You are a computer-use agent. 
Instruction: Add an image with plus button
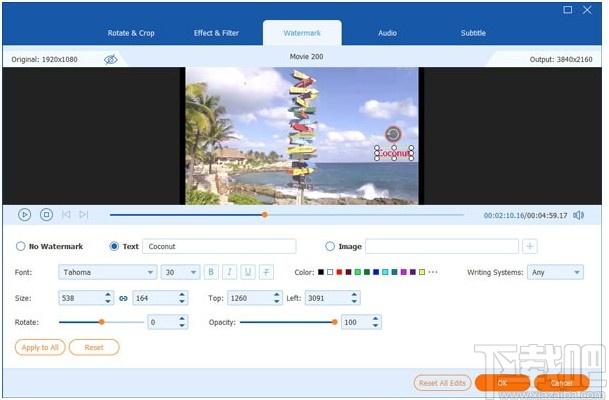point(530,246)
